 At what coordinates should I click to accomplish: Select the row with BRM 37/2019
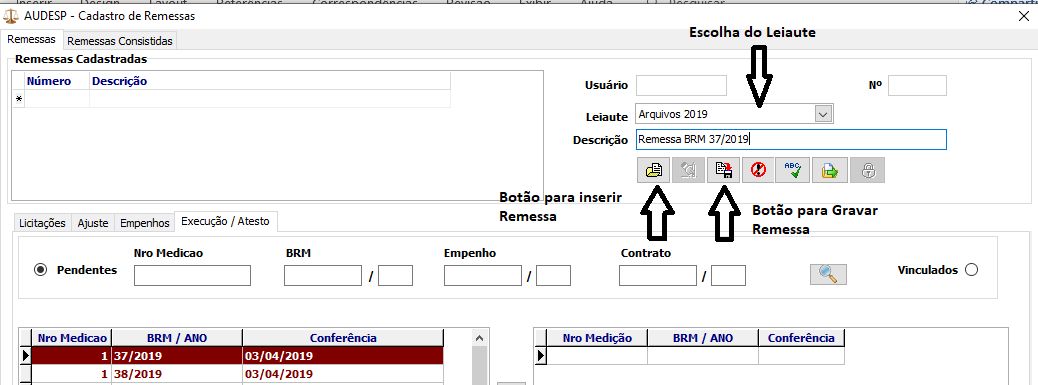(238, 356)
